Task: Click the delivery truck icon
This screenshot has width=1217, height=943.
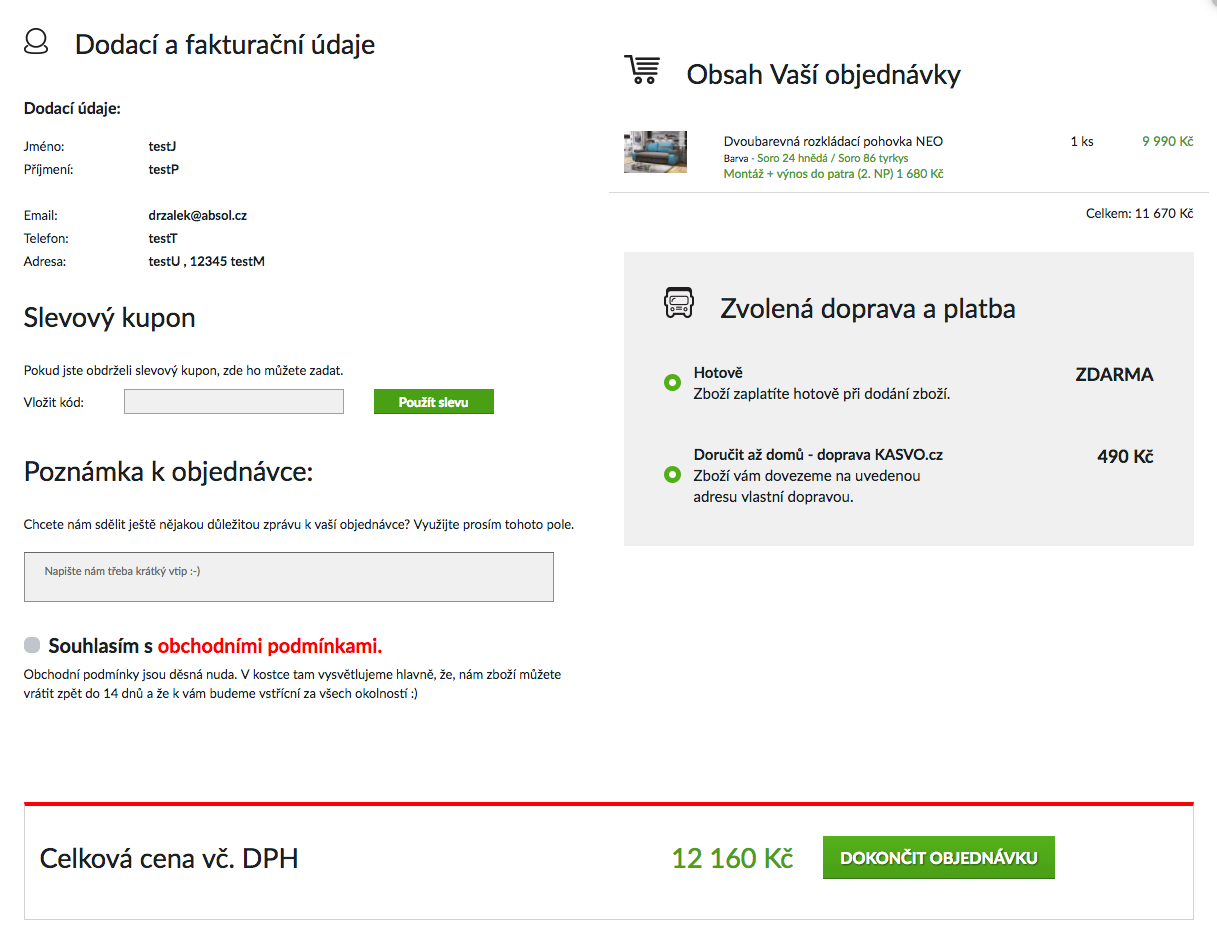Action: point(679,303)
